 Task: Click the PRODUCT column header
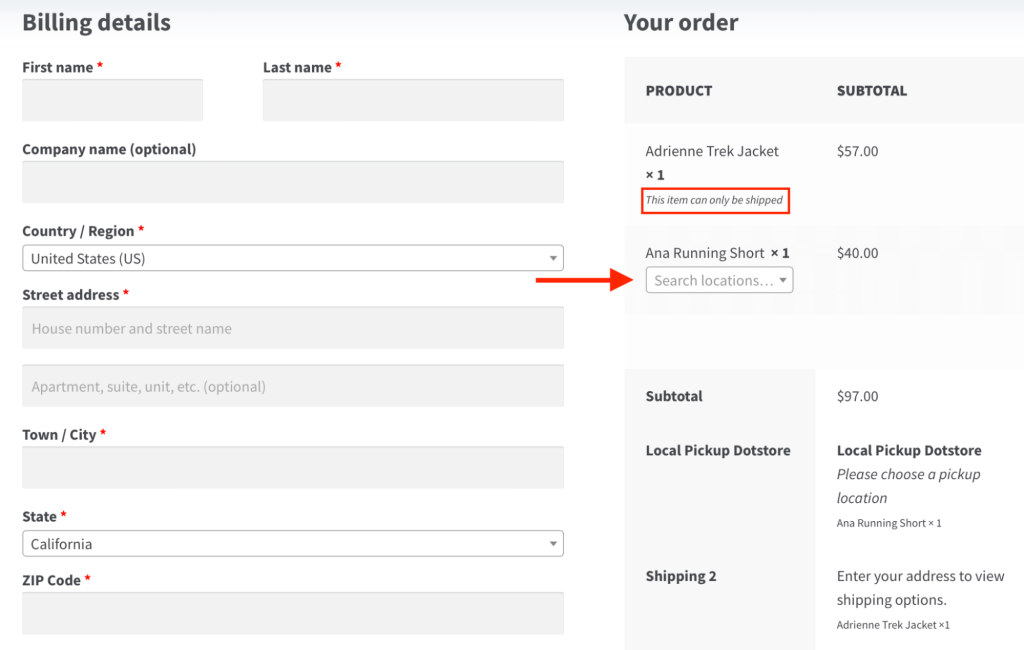(679, 91)
